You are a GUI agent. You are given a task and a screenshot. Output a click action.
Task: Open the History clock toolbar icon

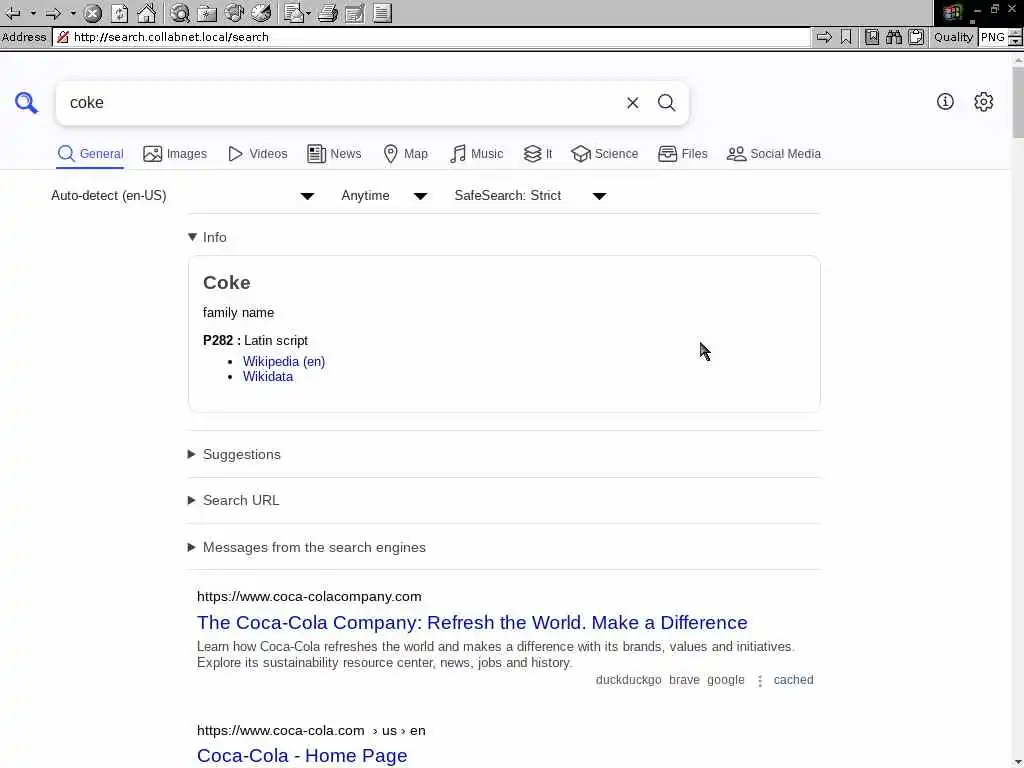pos(261,13)
